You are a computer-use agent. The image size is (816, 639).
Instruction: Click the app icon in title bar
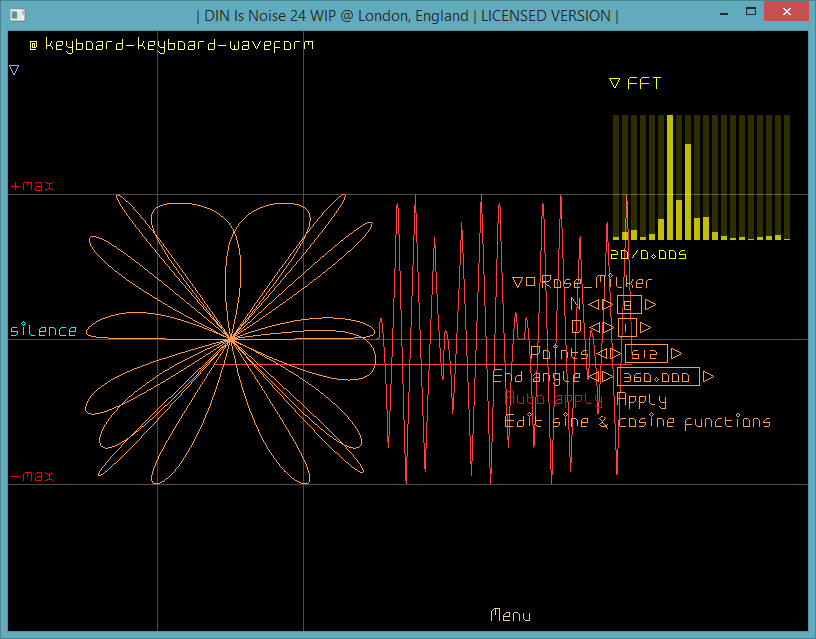[x=14, y=15]
